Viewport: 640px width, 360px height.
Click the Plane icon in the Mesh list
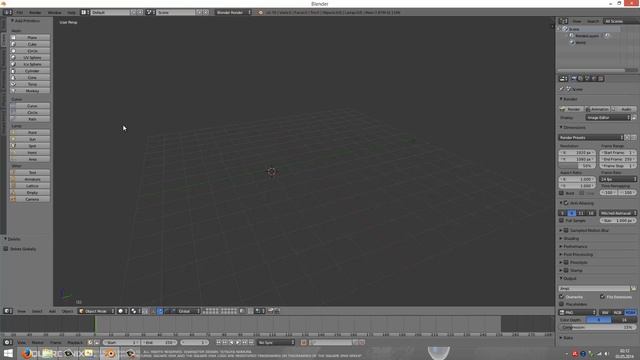tap(13, 37)
